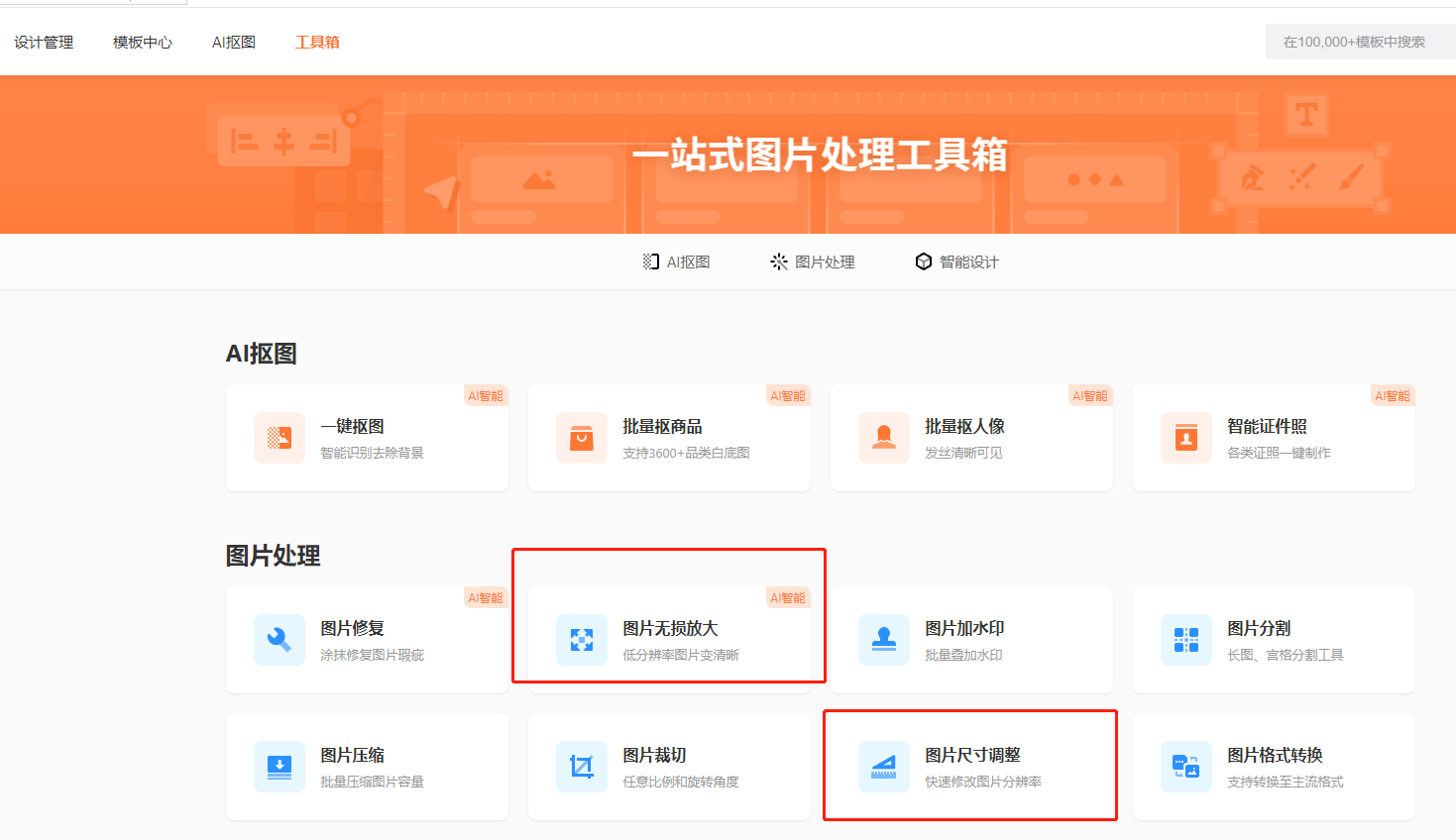
Task: Click the 智能证件照 ID photo icon
Action: [x=1186, y=438]
